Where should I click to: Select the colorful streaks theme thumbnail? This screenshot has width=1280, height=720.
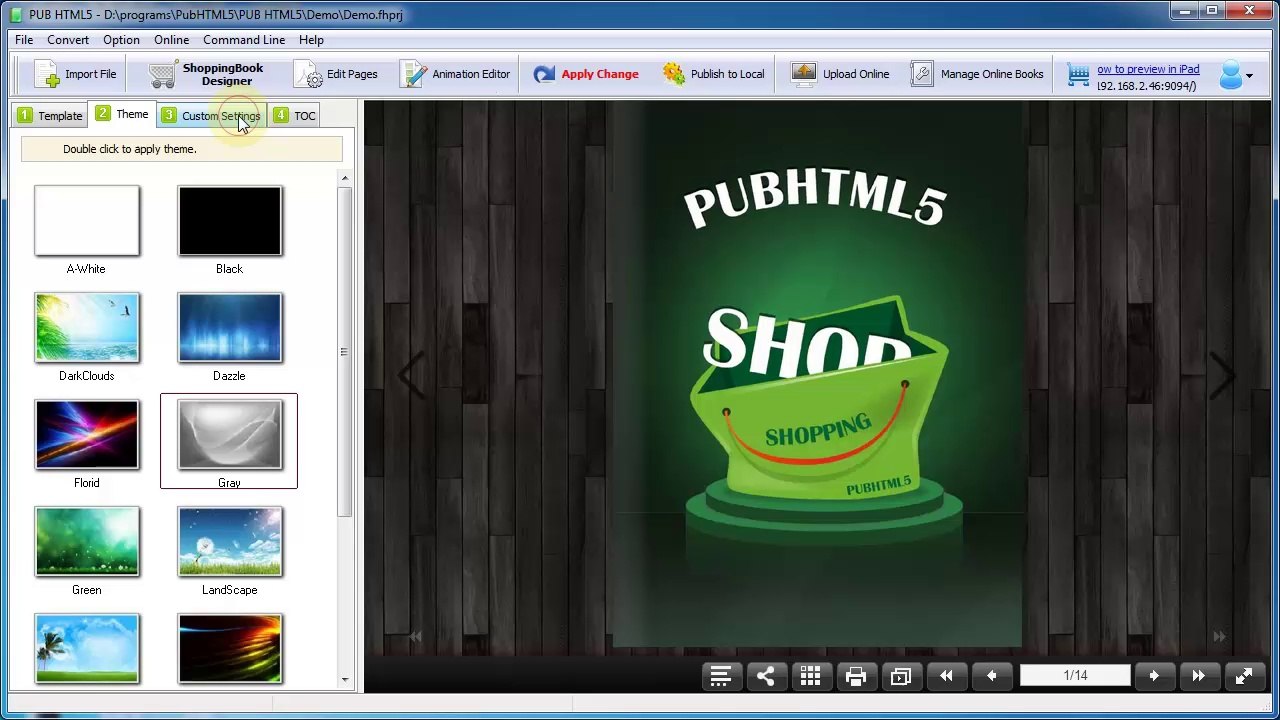230,649
